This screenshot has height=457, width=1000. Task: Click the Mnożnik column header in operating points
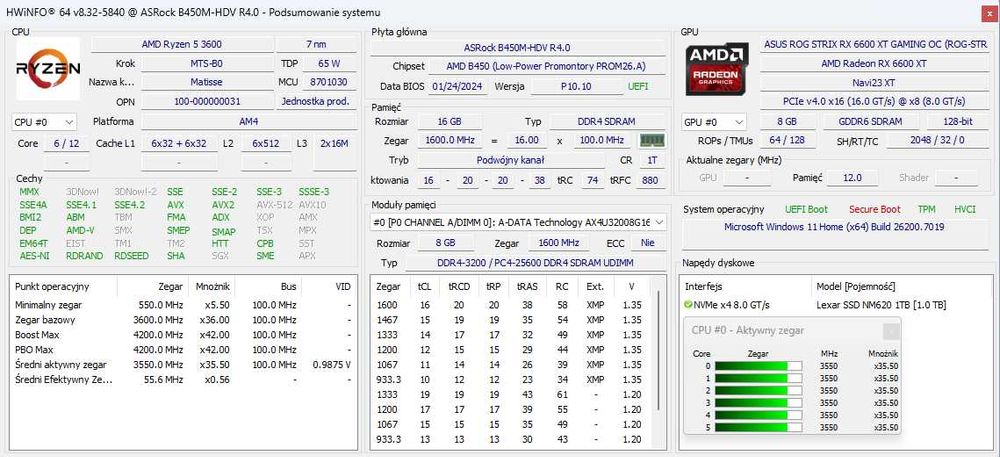pos(212,287)
